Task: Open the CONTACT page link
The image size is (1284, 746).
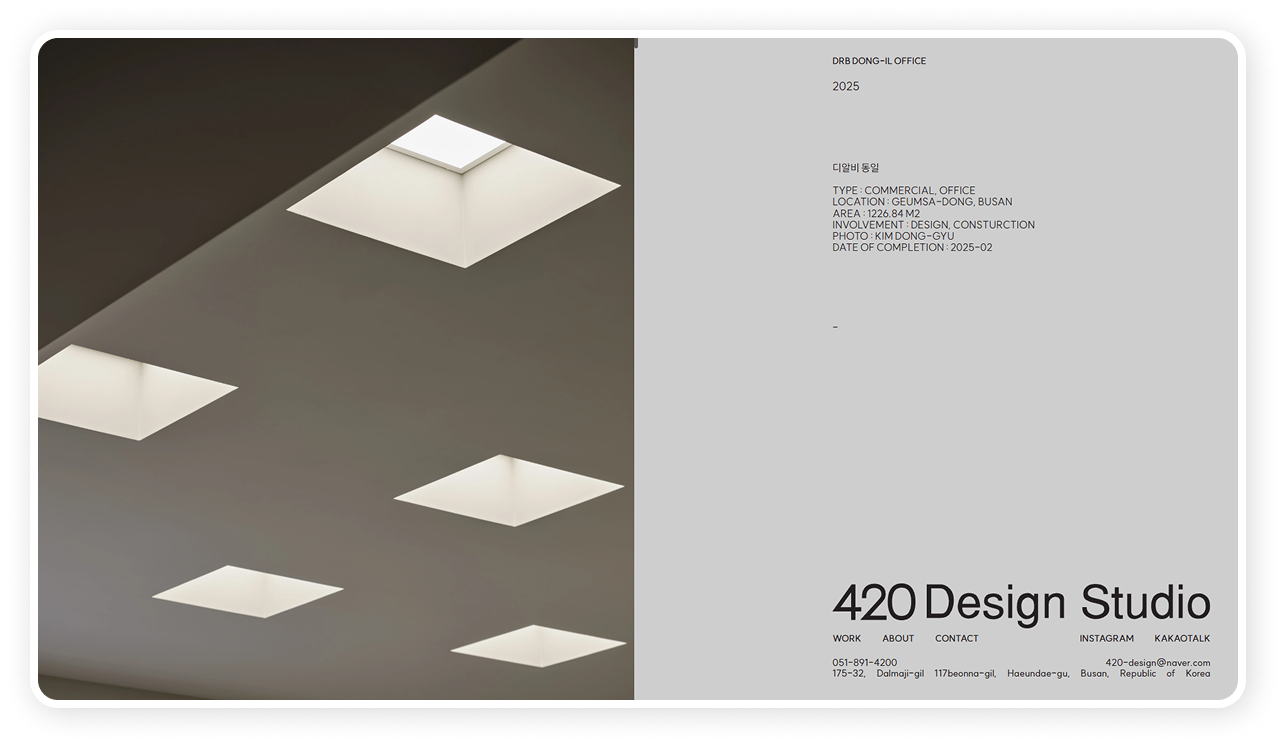Action: pos(956,638)
